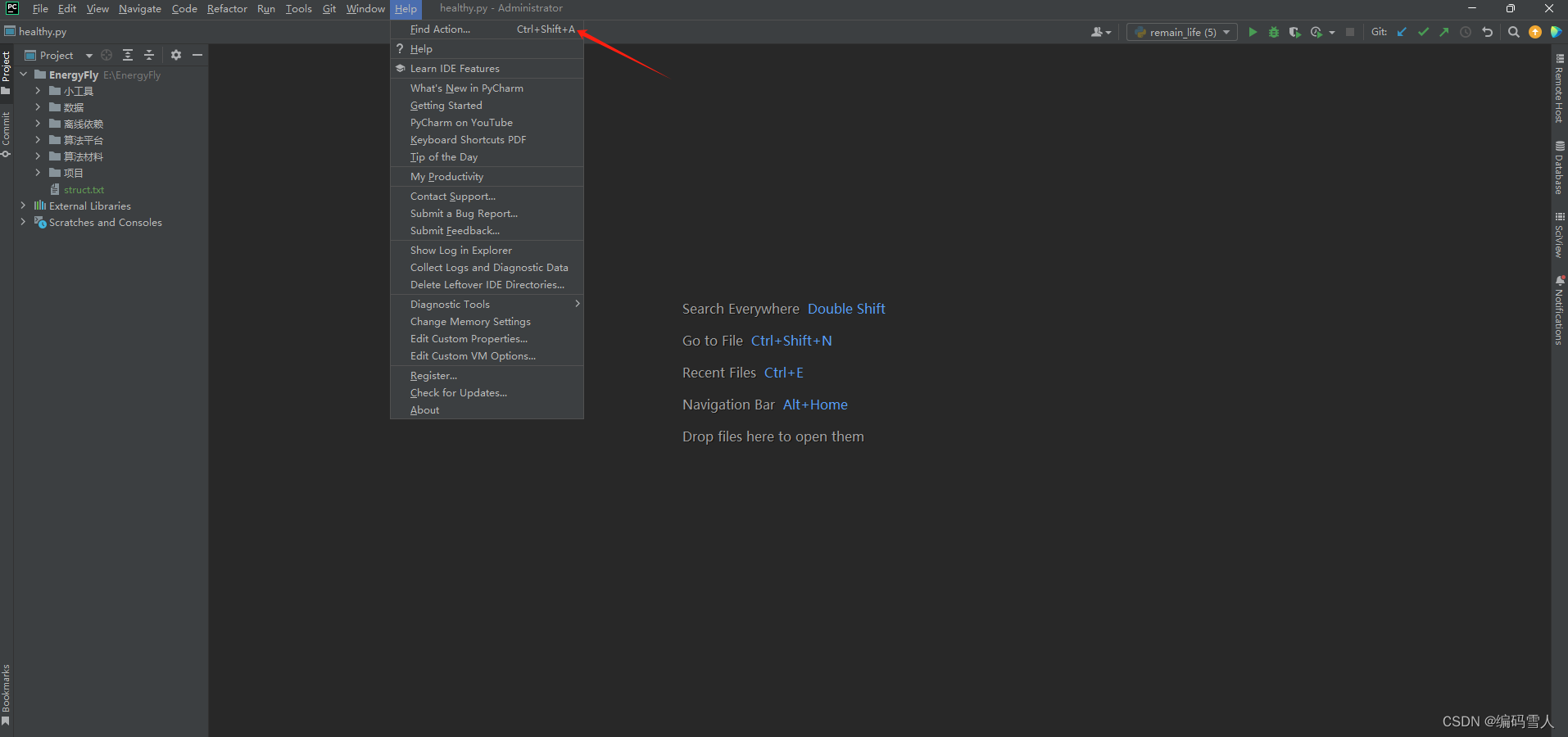Open the Database side tab

(1559, 167)
